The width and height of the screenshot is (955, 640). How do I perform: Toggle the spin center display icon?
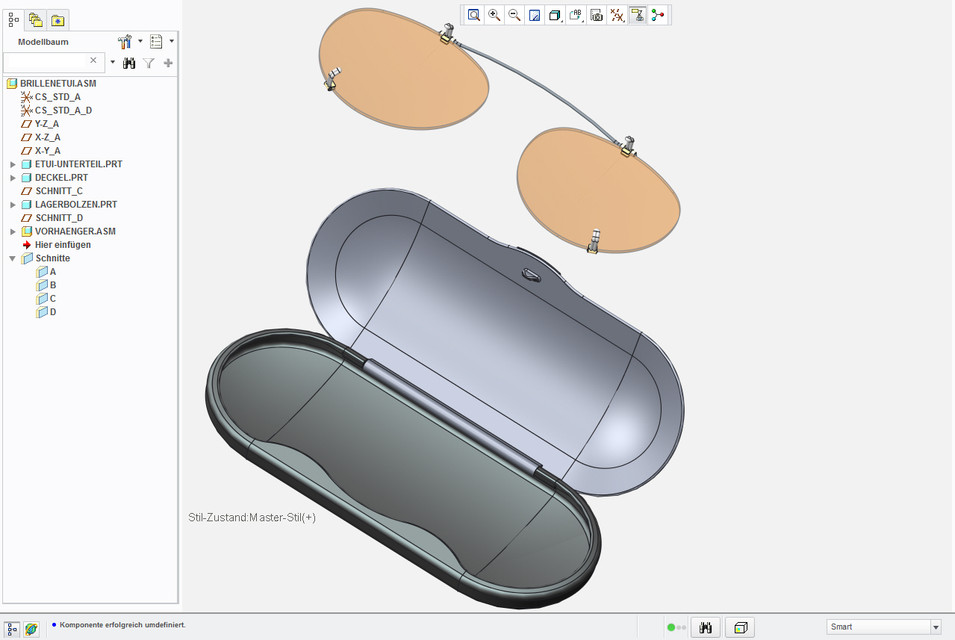(657, 15)
